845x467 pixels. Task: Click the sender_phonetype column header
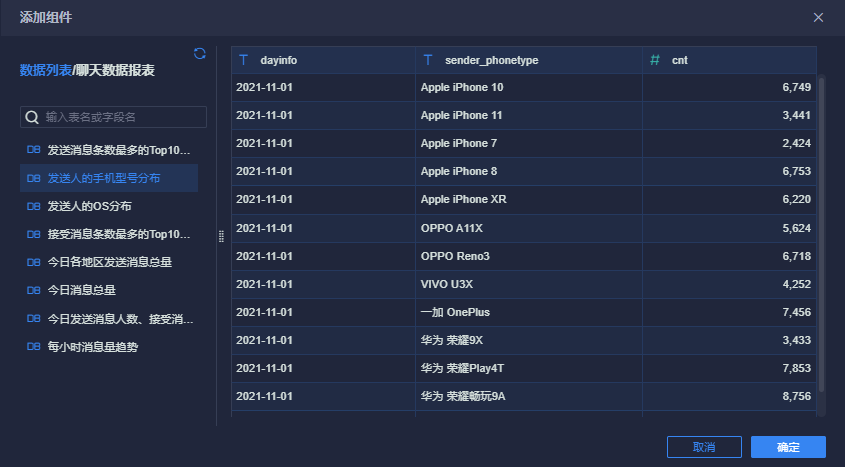point(529,60)
